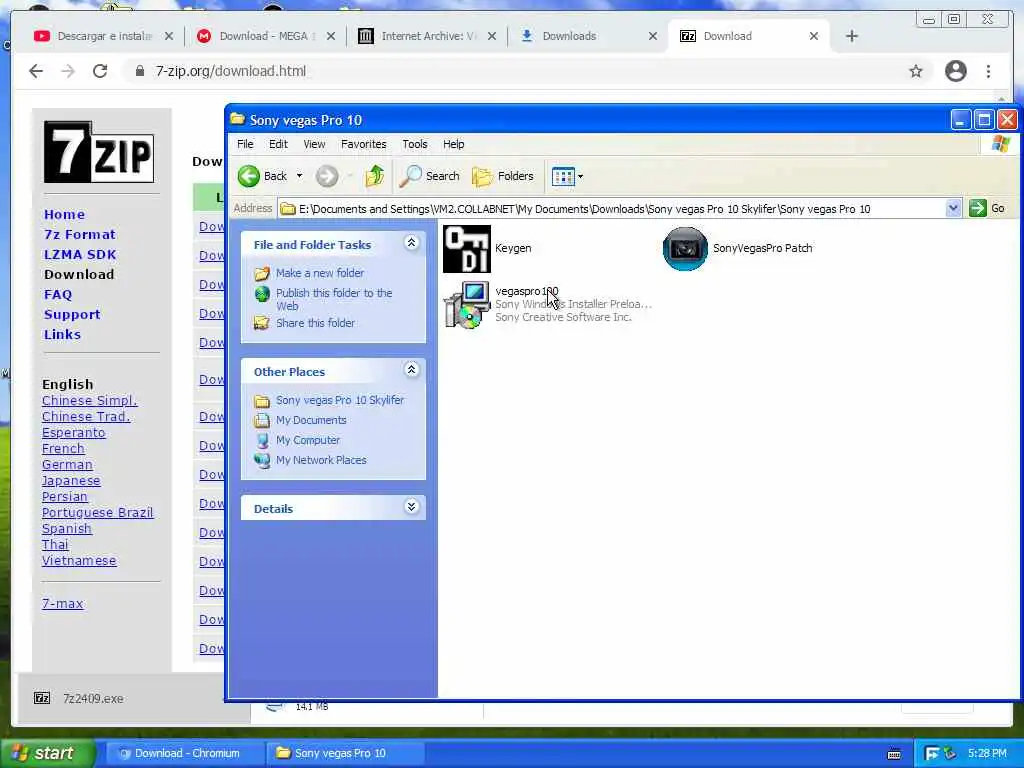Click the green Back arrow in Explorer
The height and width of the screenshot is (768, 1024).
[249, 176]
